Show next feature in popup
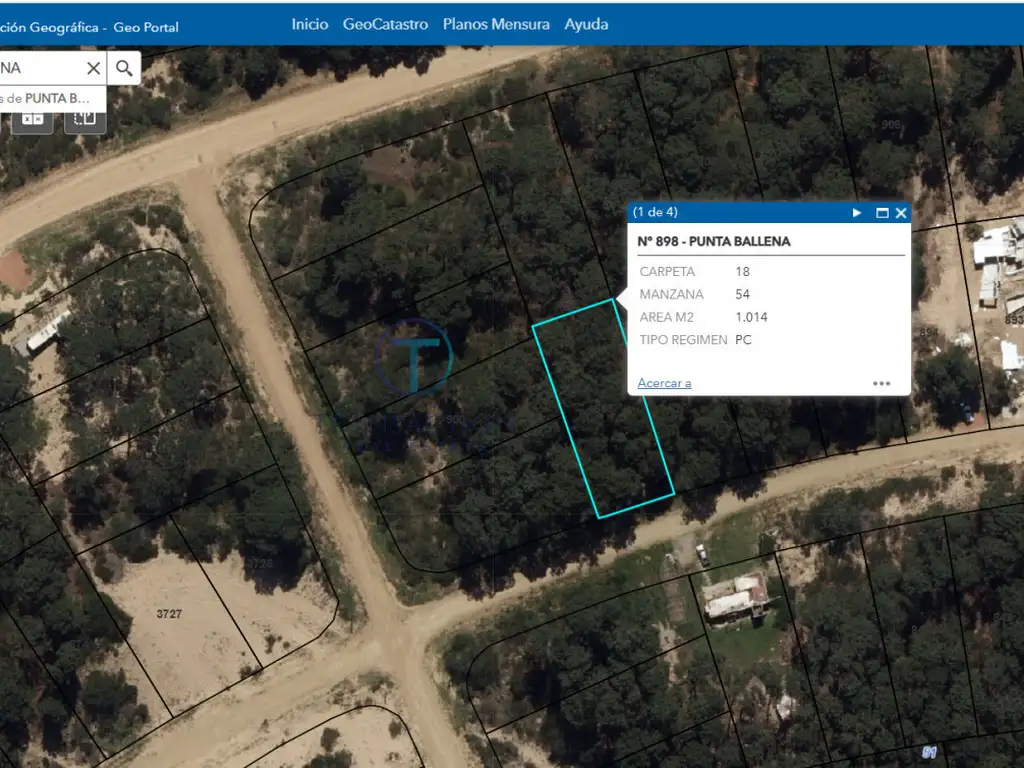This screenshot has height=768, width=1024. point(857,213)
